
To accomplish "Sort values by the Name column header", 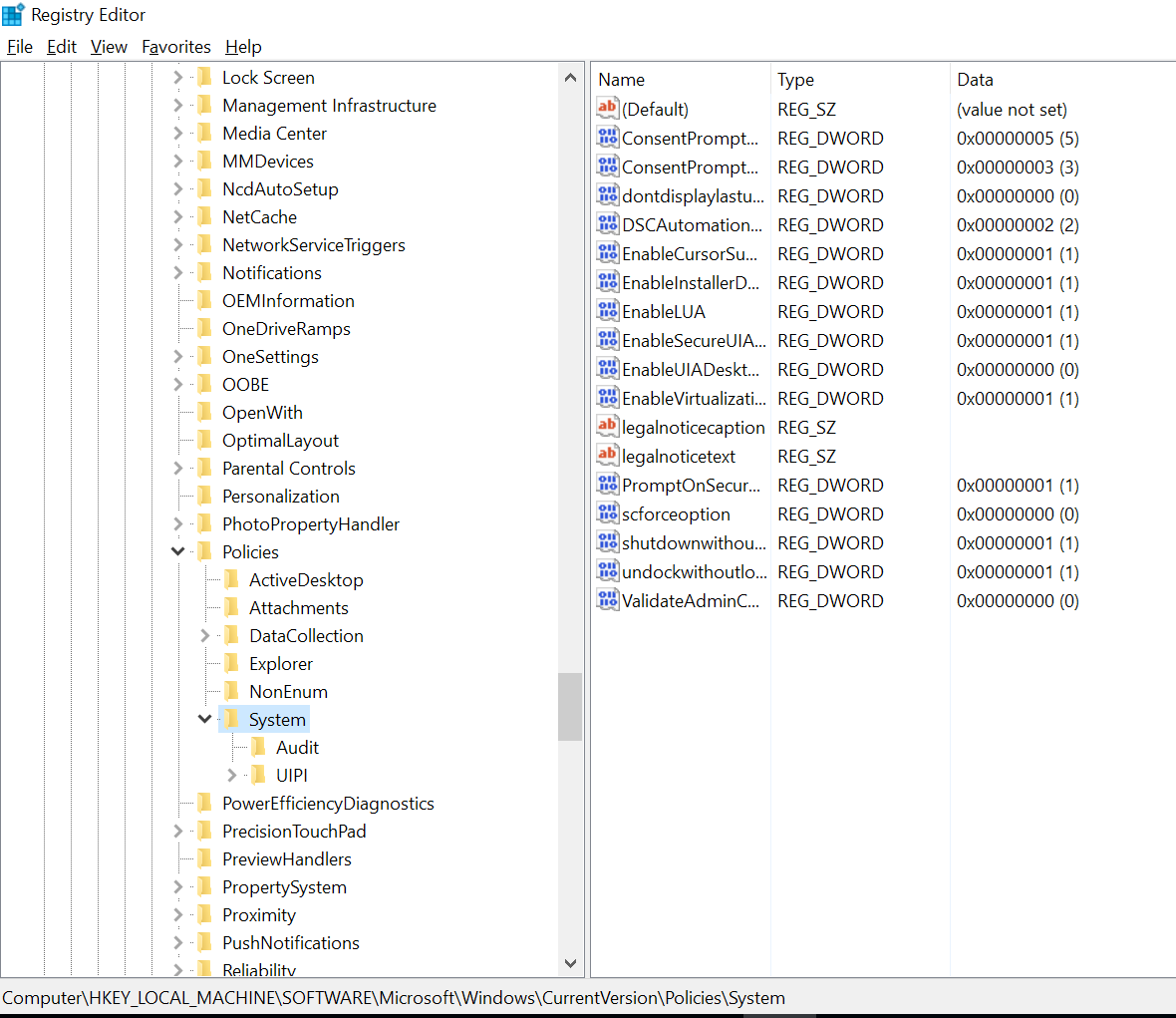I will click(681, 80).
